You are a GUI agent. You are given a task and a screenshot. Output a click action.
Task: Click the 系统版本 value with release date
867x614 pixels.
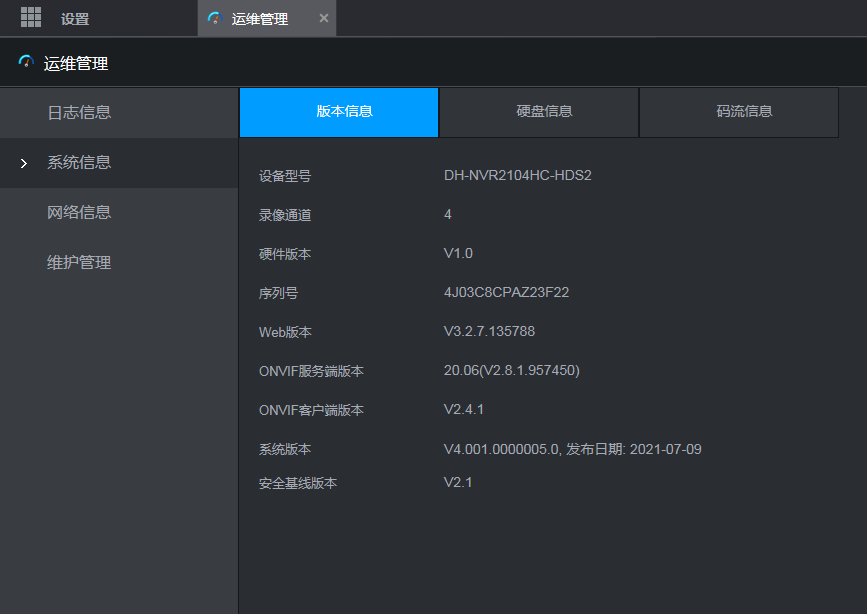click(x=572, y=449)
